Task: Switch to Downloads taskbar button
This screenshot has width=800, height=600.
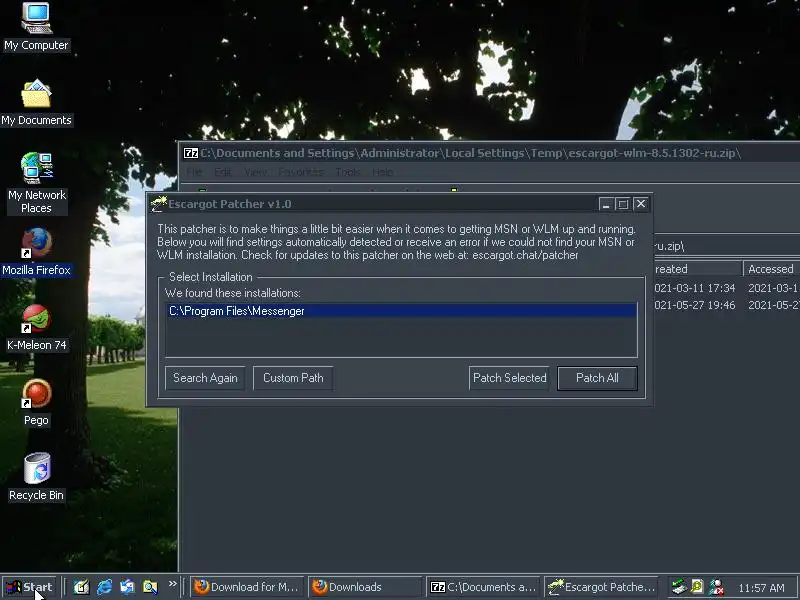Action: point(365,587)
